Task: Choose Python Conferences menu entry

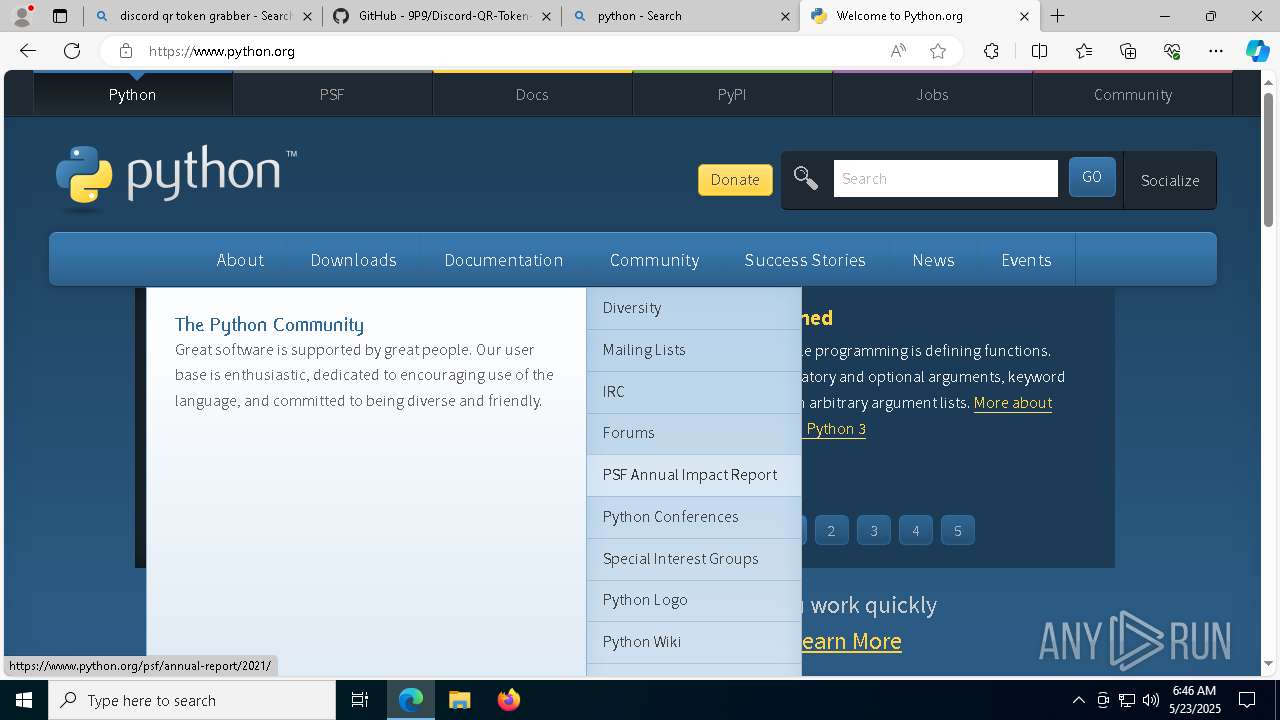Action: coord(694,517)
